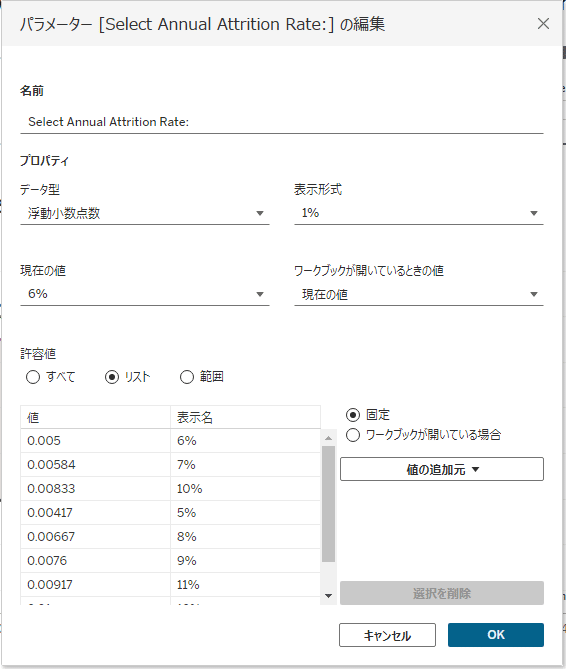Open the データ型 dropdown showing 浮動小数点数
The height and width of the screenshot is (669, 566).
tap(145, 213)
